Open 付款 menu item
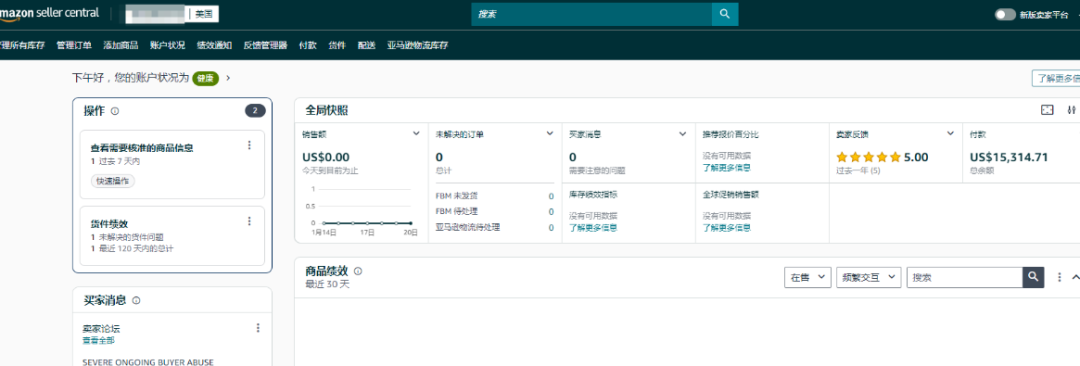The width and height of the screenshot is (1080, 366). click(x=308, y=45)
